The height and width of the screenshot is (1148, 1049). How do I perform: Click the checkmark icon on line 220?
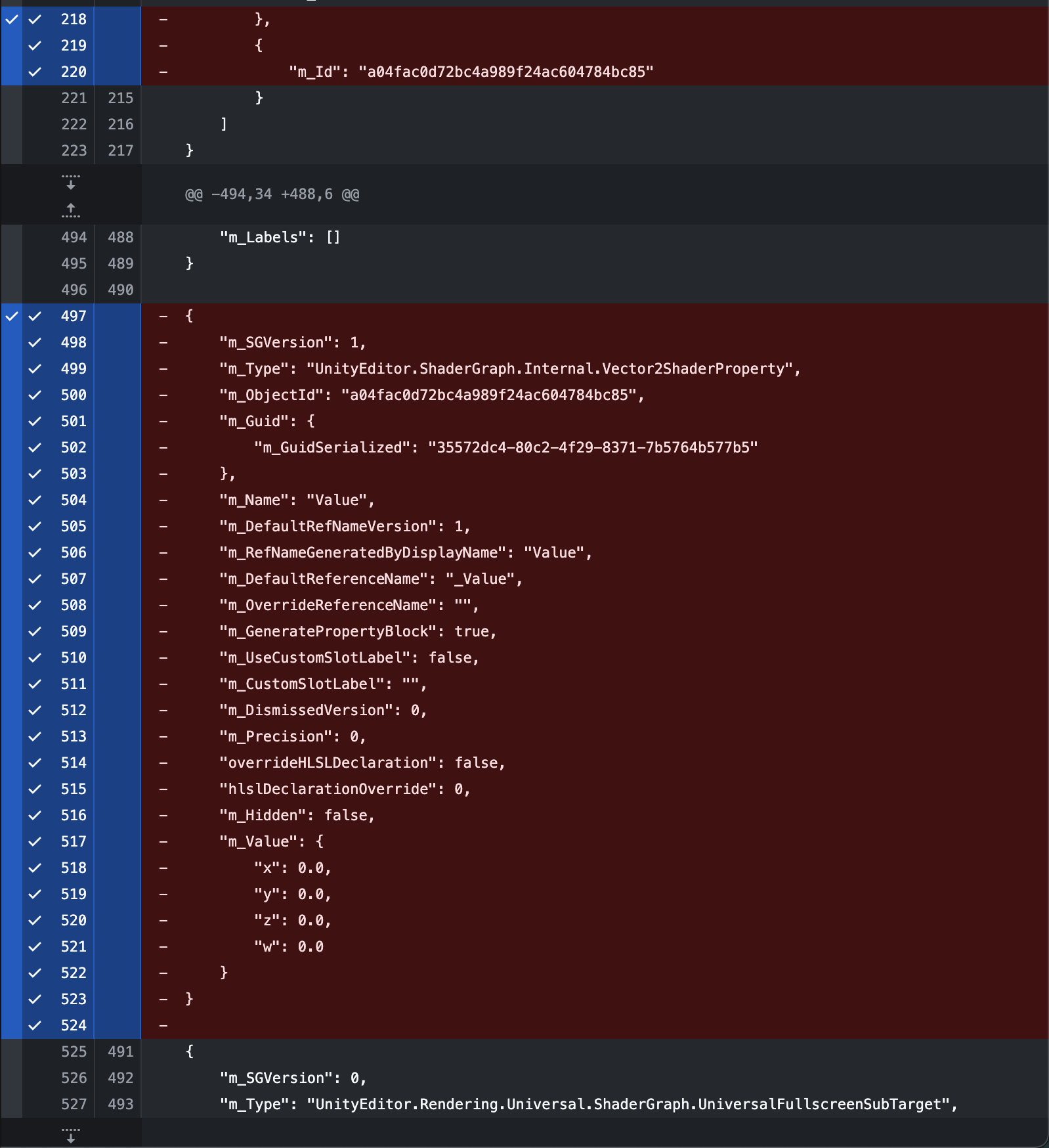click(x=35, y=72)
